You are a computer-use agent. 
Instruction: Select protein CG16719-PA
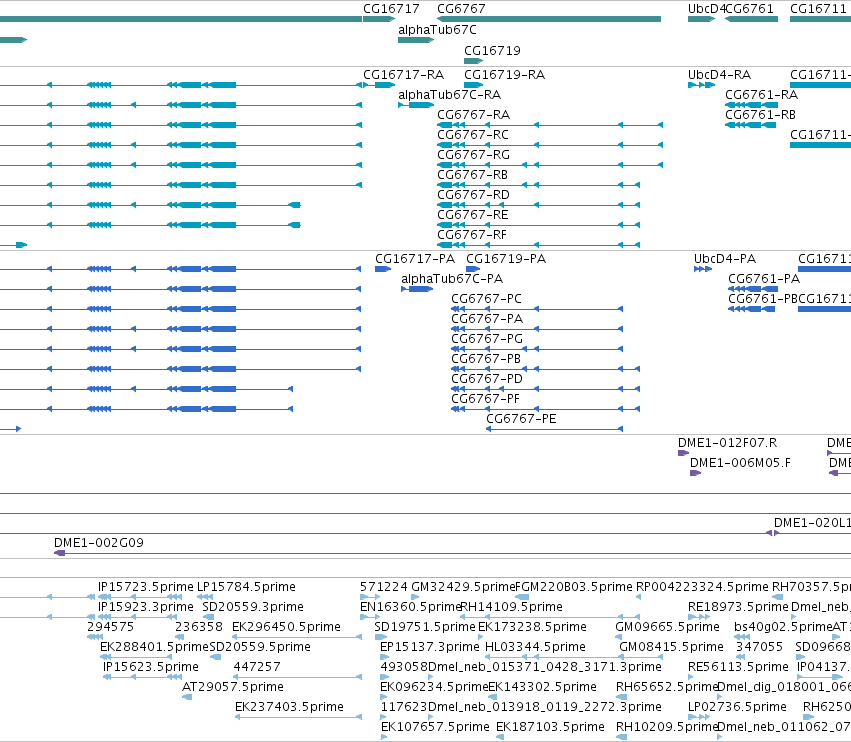point(506,259)
